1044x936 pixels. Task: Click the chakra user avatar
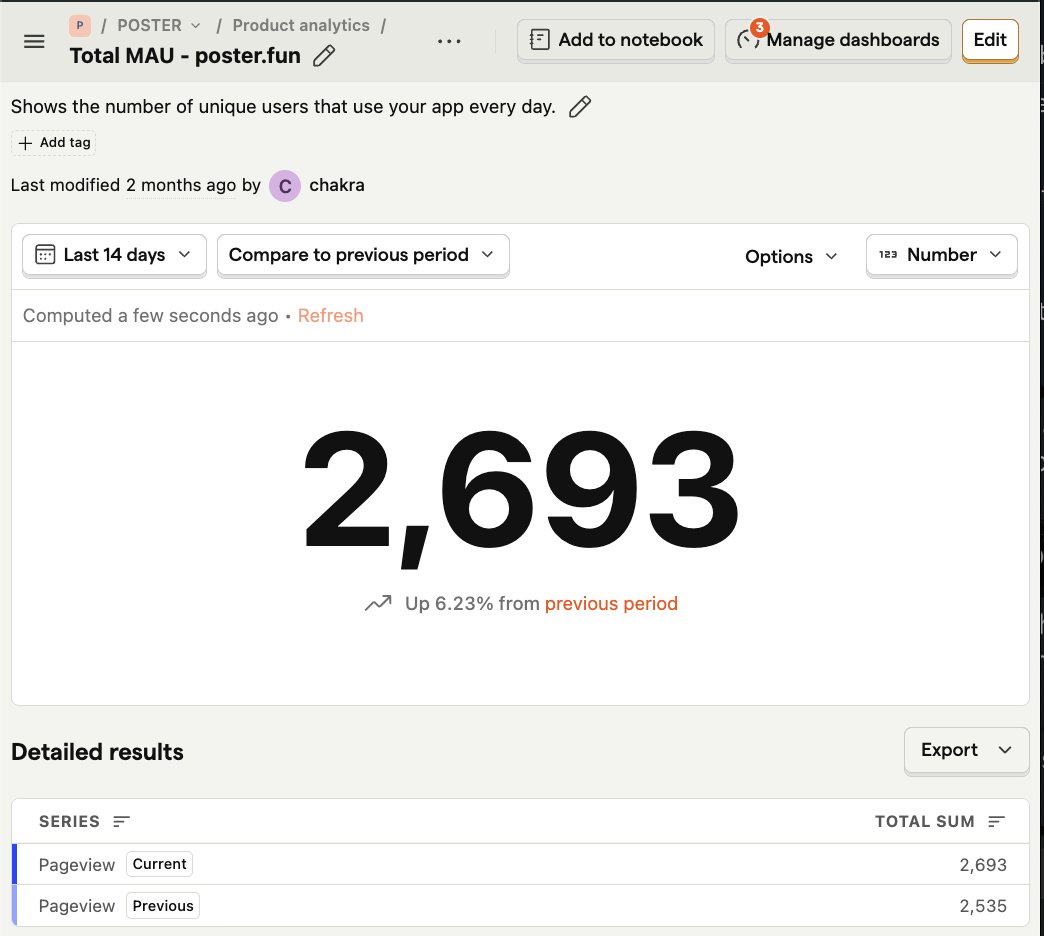[x=285, y=186]
